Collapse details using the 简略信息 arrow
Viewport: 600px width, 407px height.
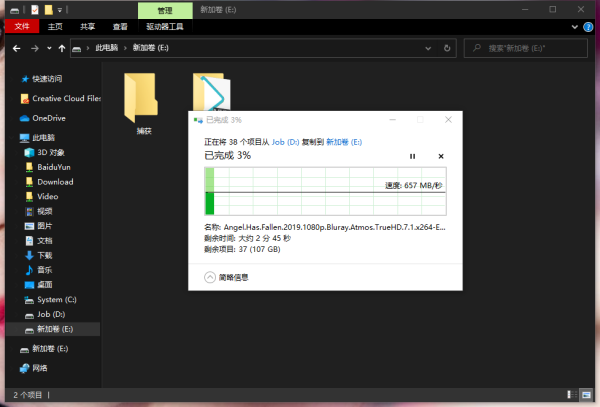point(210,277)
